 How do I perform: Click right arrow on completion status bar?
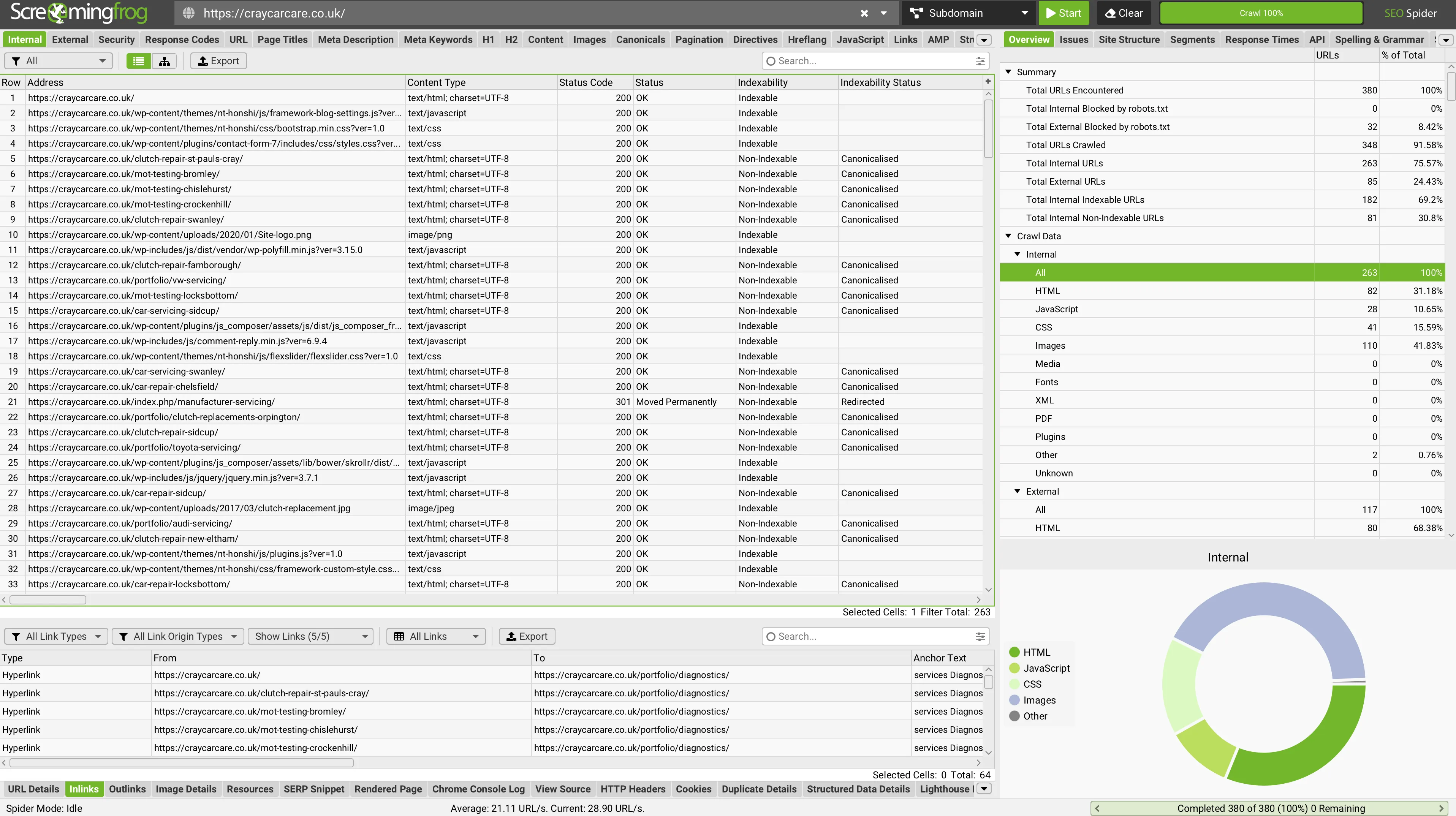coord(1441,808)
